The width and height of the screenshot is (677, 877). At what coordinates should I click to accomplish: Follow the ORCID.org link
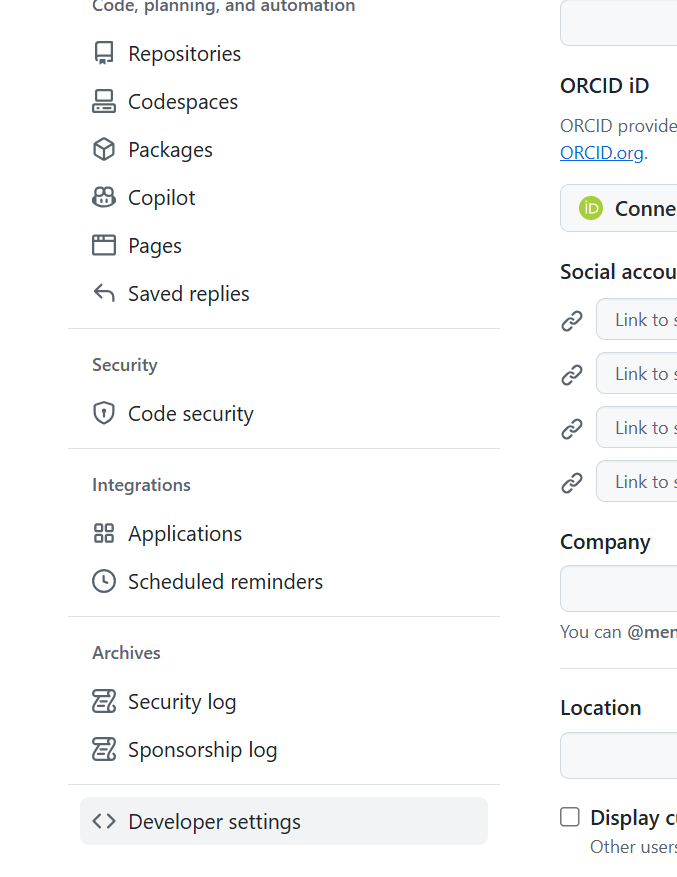pos(602,153)
